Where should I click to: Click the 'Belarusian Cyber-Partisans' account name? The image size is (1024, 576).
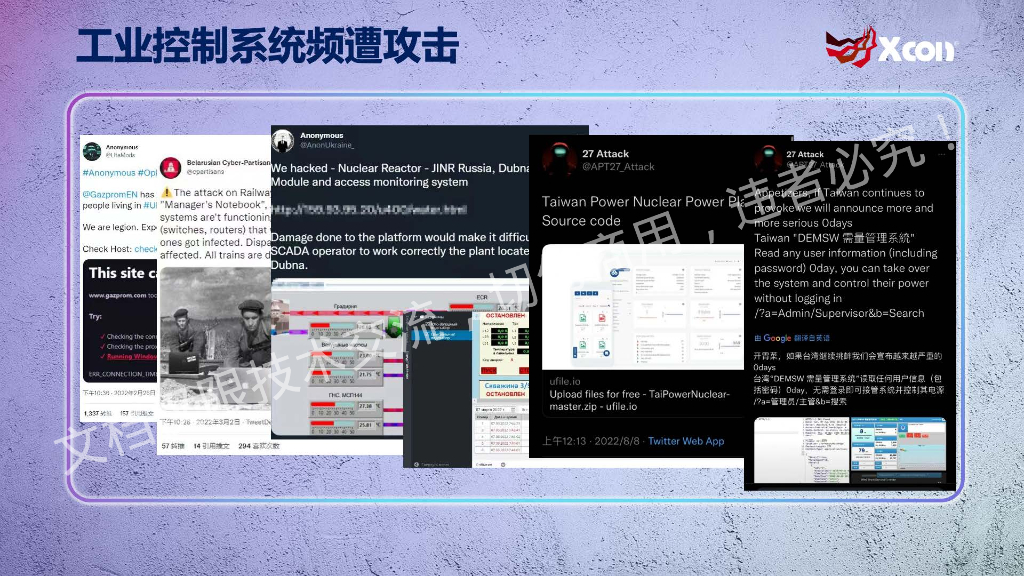tap(229, 163)
